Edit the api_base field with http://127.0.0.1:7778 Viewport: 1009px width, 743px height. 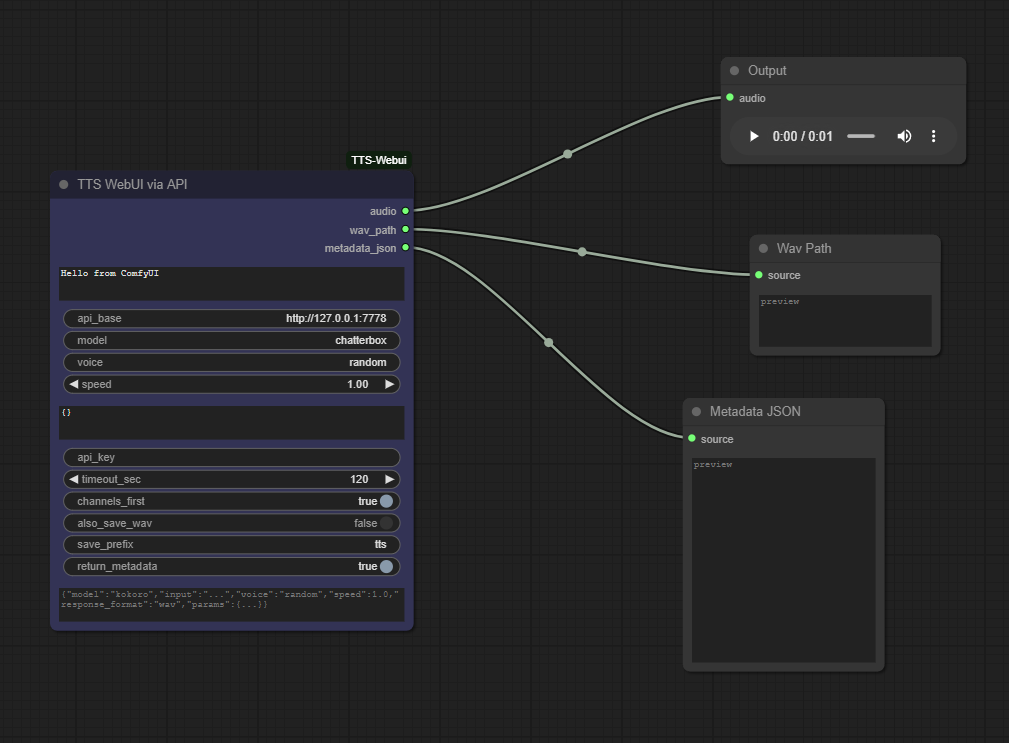(x=232, y=318)
